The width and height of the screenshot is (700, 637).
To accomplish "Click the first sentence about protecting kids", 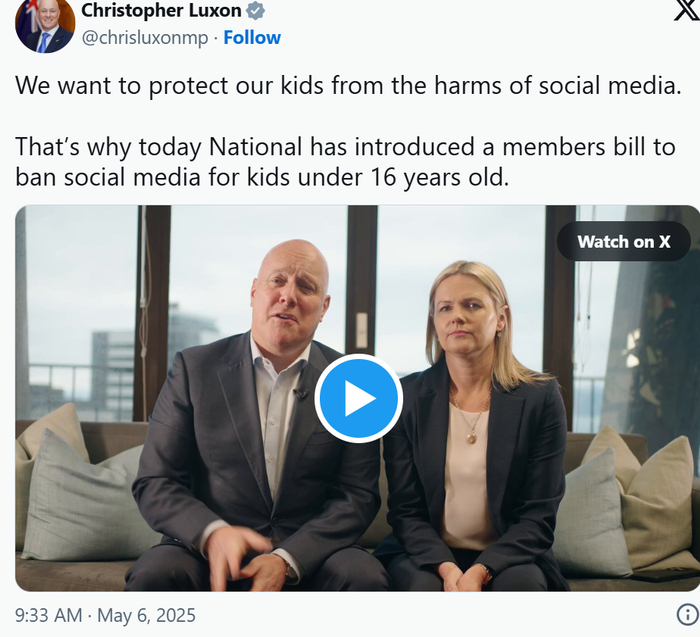I will point(348,85).
